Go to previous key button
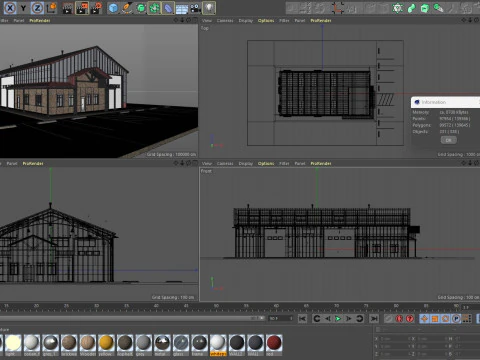Viewport: 480px width, 360px height. click(x=317, y=319)
